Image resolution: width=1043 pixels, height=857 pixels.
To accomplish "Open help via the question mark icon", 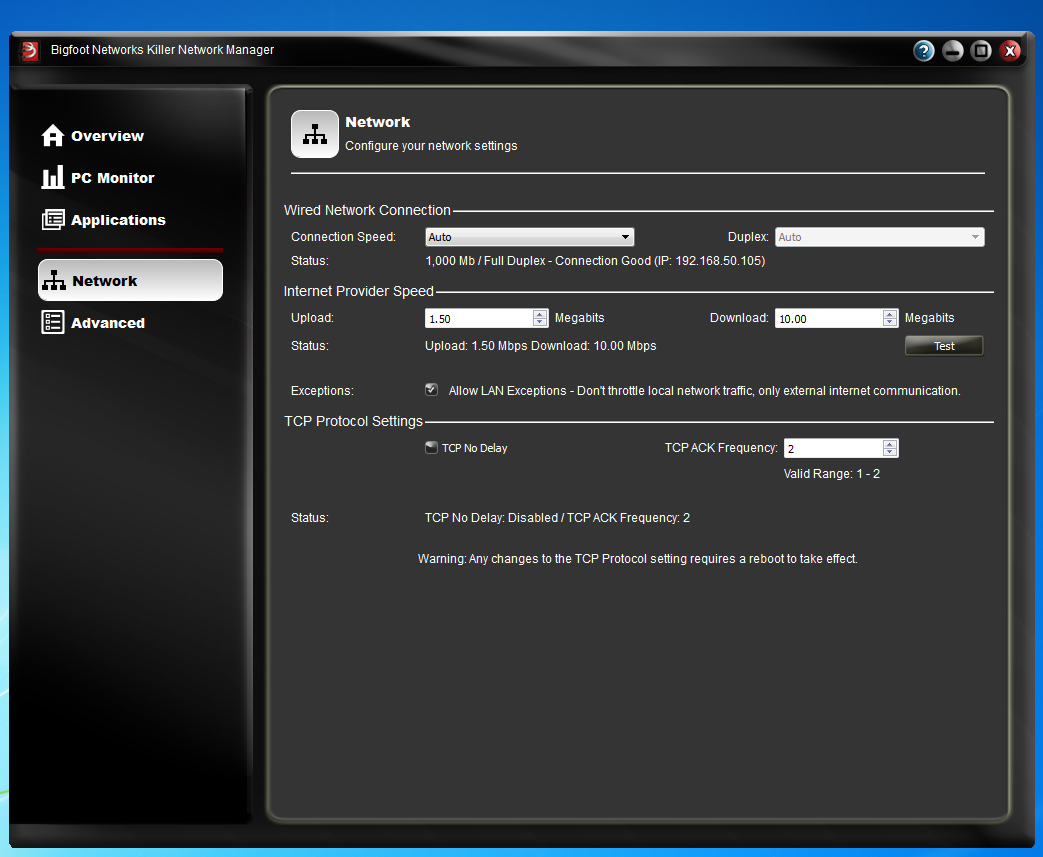I will click(x=923, y=51).
